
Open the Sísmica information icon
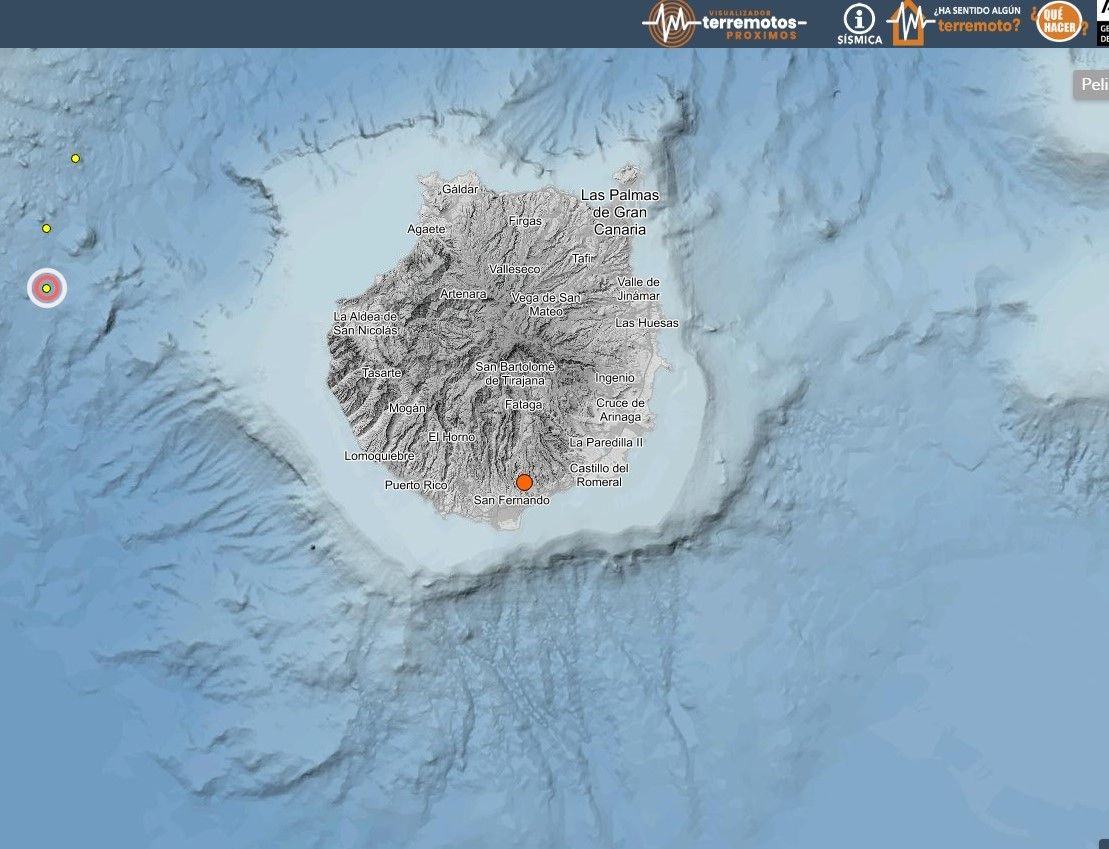(859, 23)
